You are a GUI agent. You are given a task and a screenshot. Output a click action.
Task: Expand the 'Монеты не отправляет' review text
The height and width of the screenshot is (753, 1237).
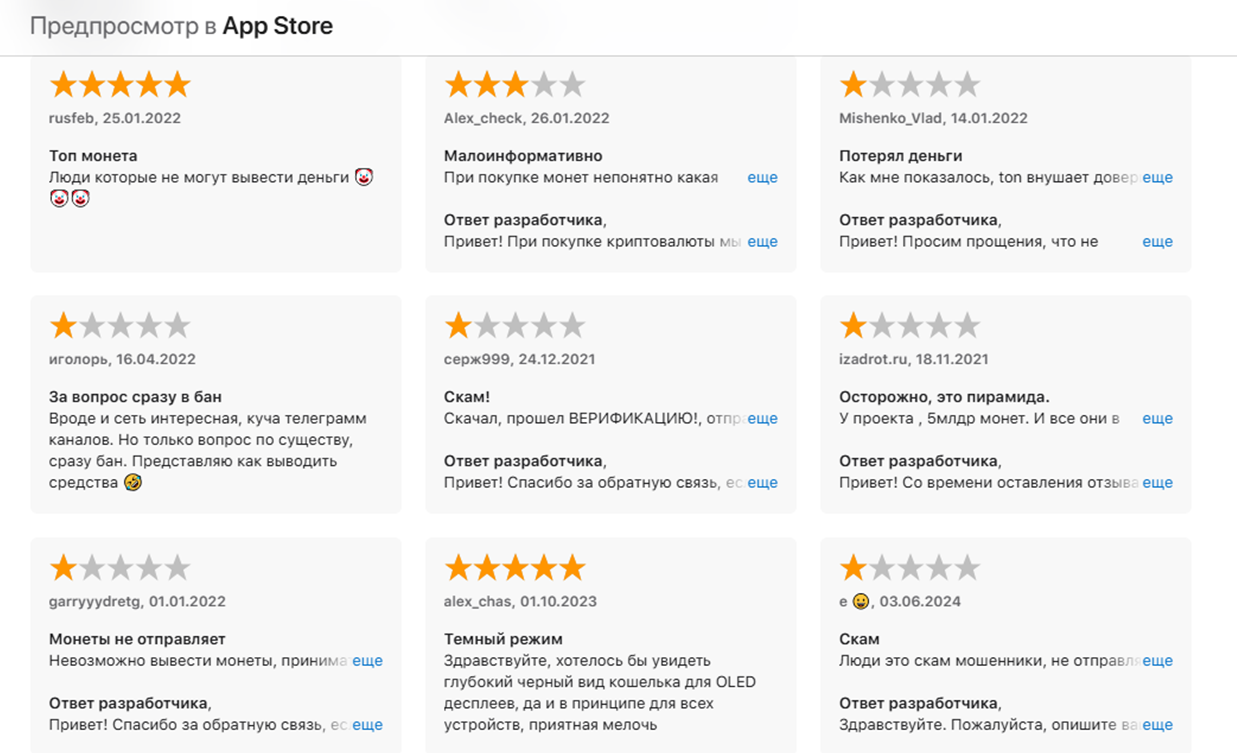point(367,660)
